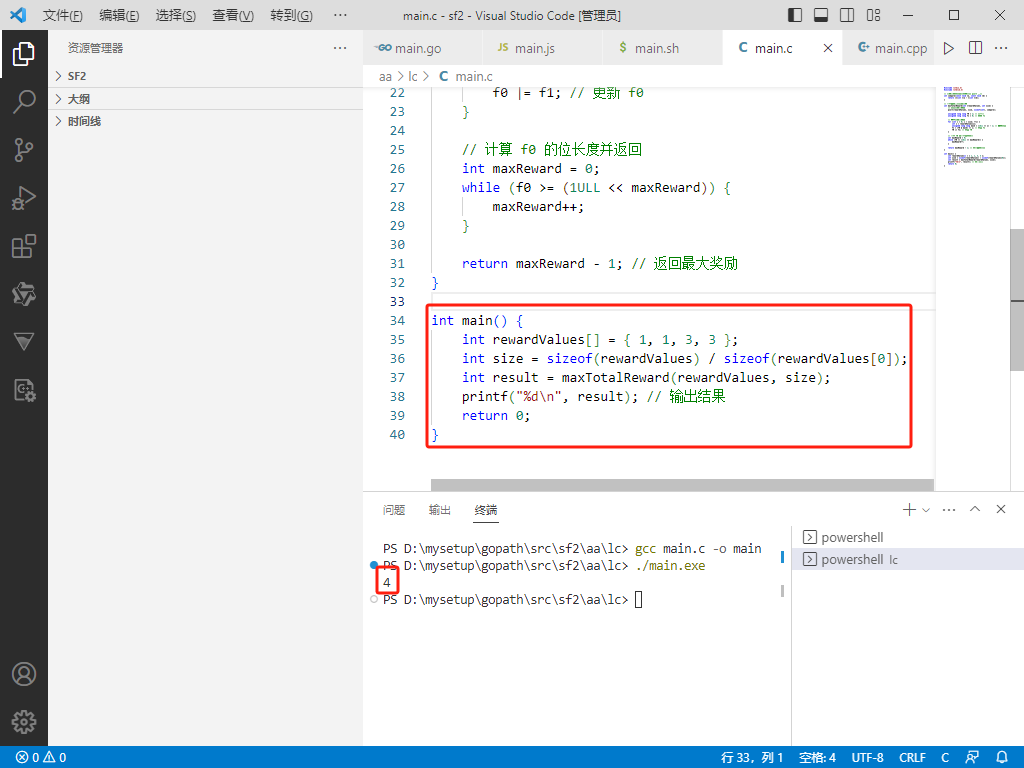This screenshot has width=1024, height=768.
Task: Click the lc breadcrumb segment
Action: point(413,76)
